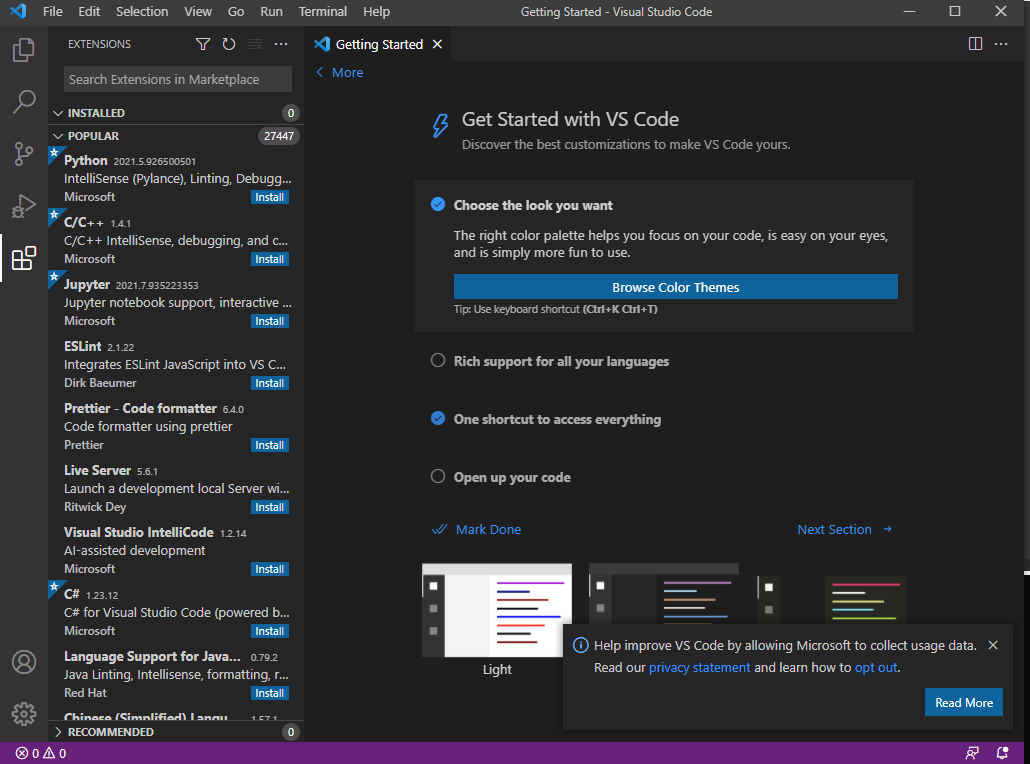1030x764 pixels.
Task: Open the feedback icon in status bar
Action: coord(972,753)
